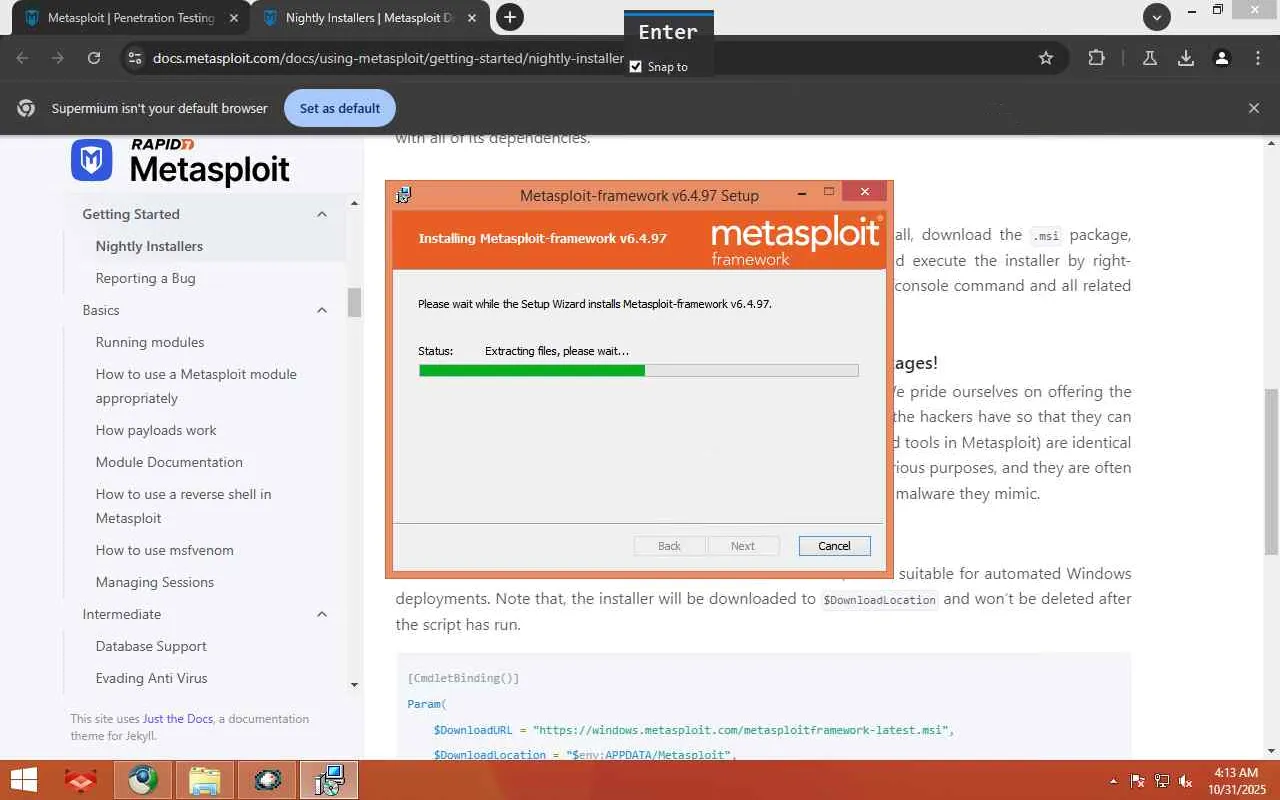
Task: Open Evading Anti Virus sidebar item
Action: click(152, 678)
